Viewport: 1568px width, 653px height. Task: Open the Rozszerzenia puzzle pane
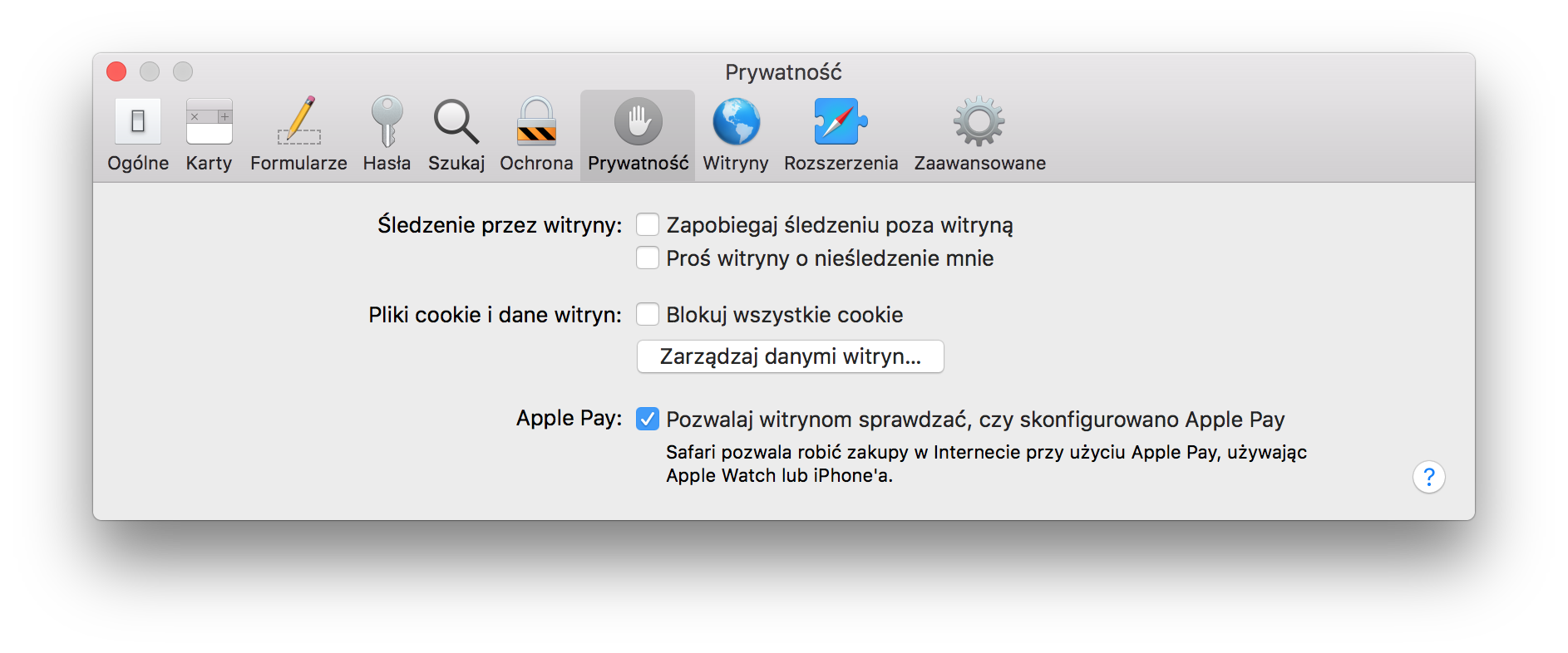click(841, 135)
